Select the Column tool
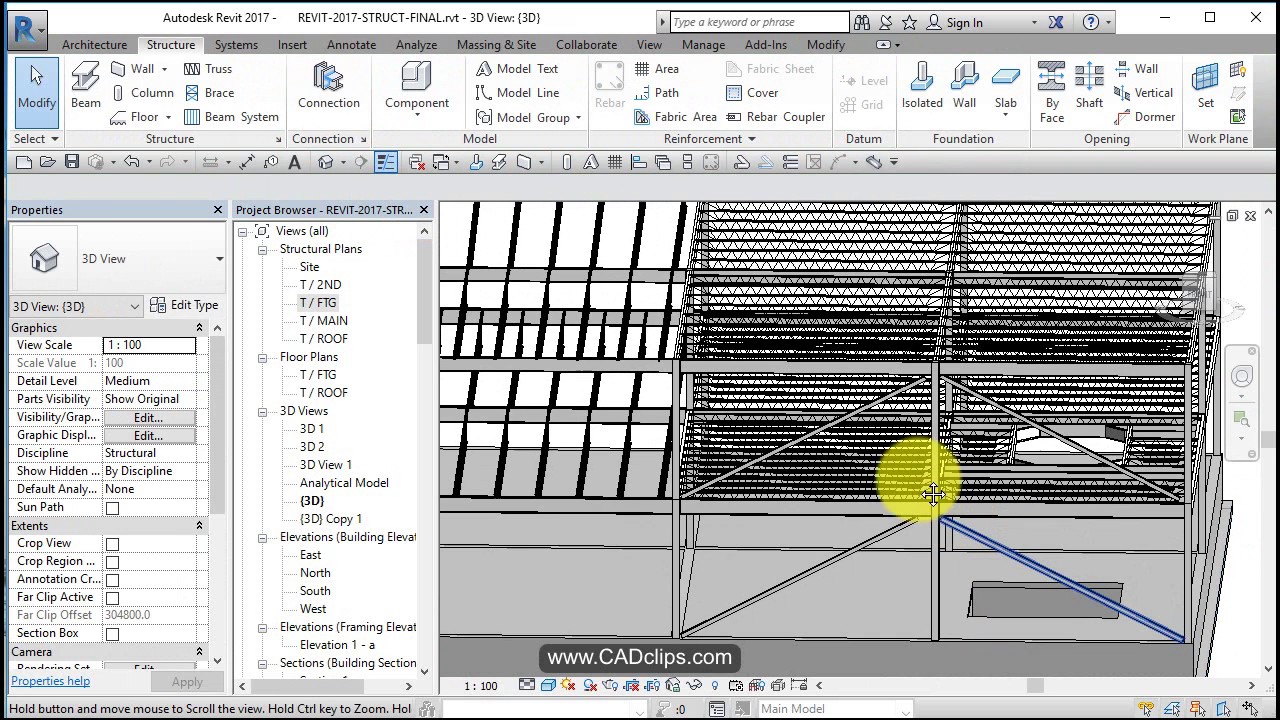Image resolution: width=1280 pixels, height=720 pixels. click(142, 93)
